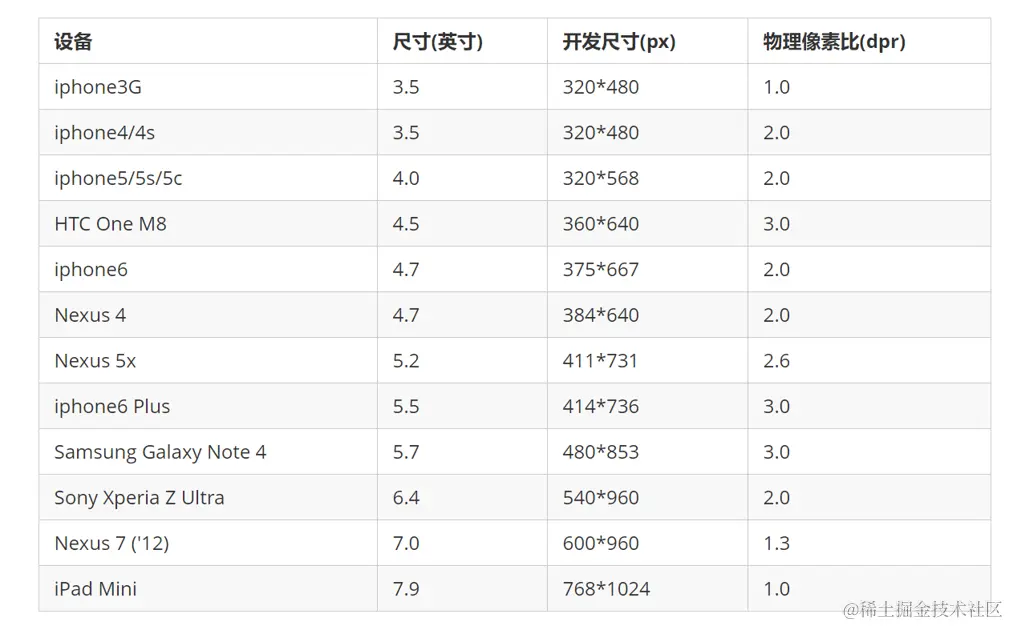Viewport: 1009px width, 626px height.
Task: Click the "360*640" resolution cell
Action: [647, 224]
